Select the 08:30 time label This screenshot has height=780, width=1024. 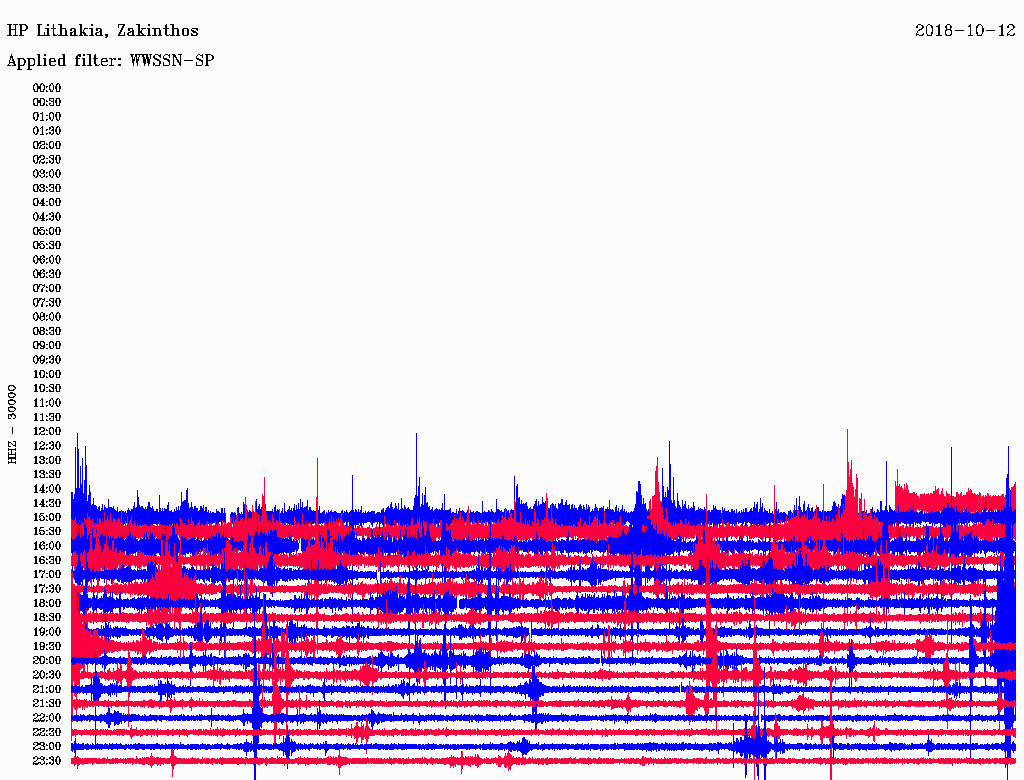[x=47, y=331]
